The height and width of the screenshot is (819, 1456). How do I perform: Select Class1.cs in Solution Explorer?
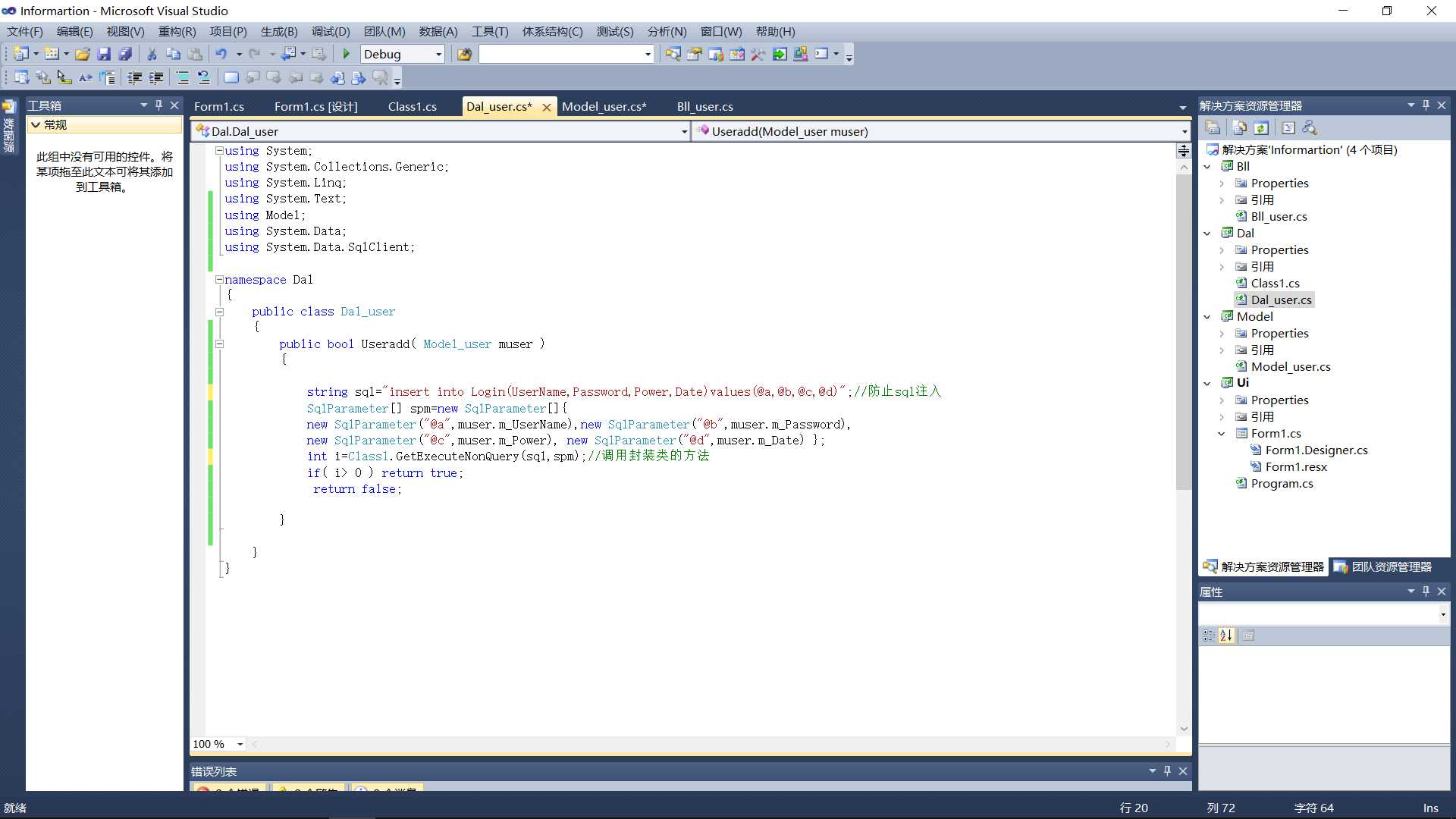(x=1275, y=284)
